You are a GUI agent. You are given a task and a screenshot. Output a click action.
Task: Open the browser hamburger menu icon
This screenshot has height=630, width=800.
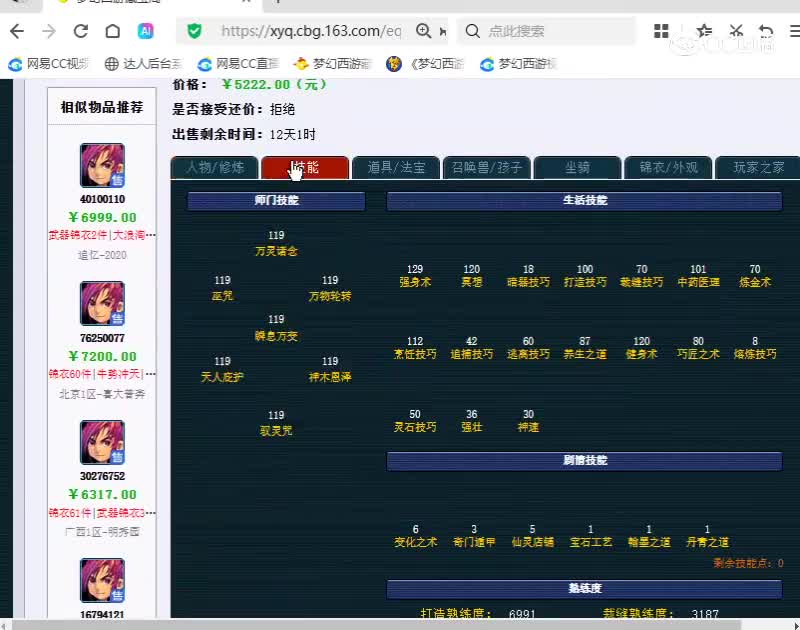[794, 31]
